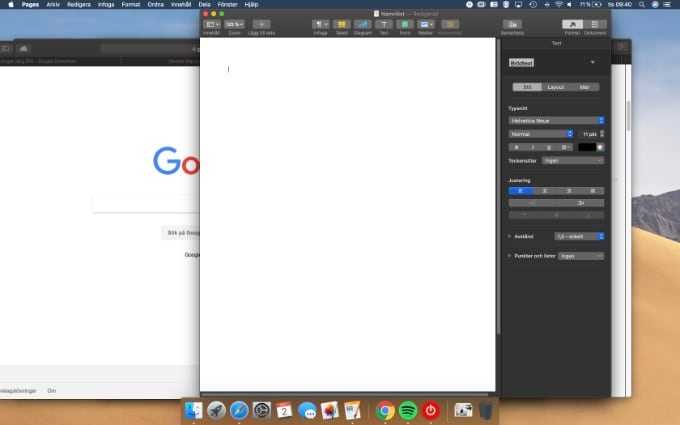
Task: Open Messages from the Dock
Action: [x=307, y=410]
